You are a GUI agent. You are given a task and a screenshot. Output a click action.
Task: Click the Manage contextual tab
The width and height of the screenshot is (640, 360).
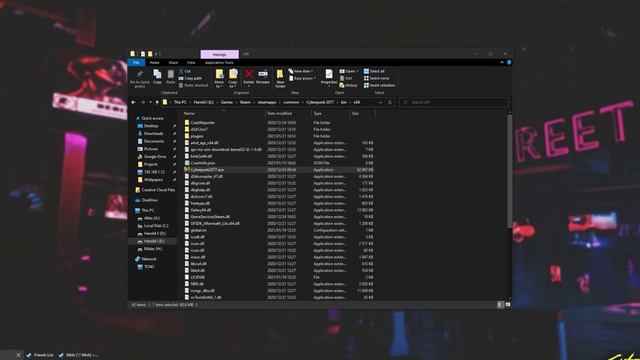[x=220, y=54]
